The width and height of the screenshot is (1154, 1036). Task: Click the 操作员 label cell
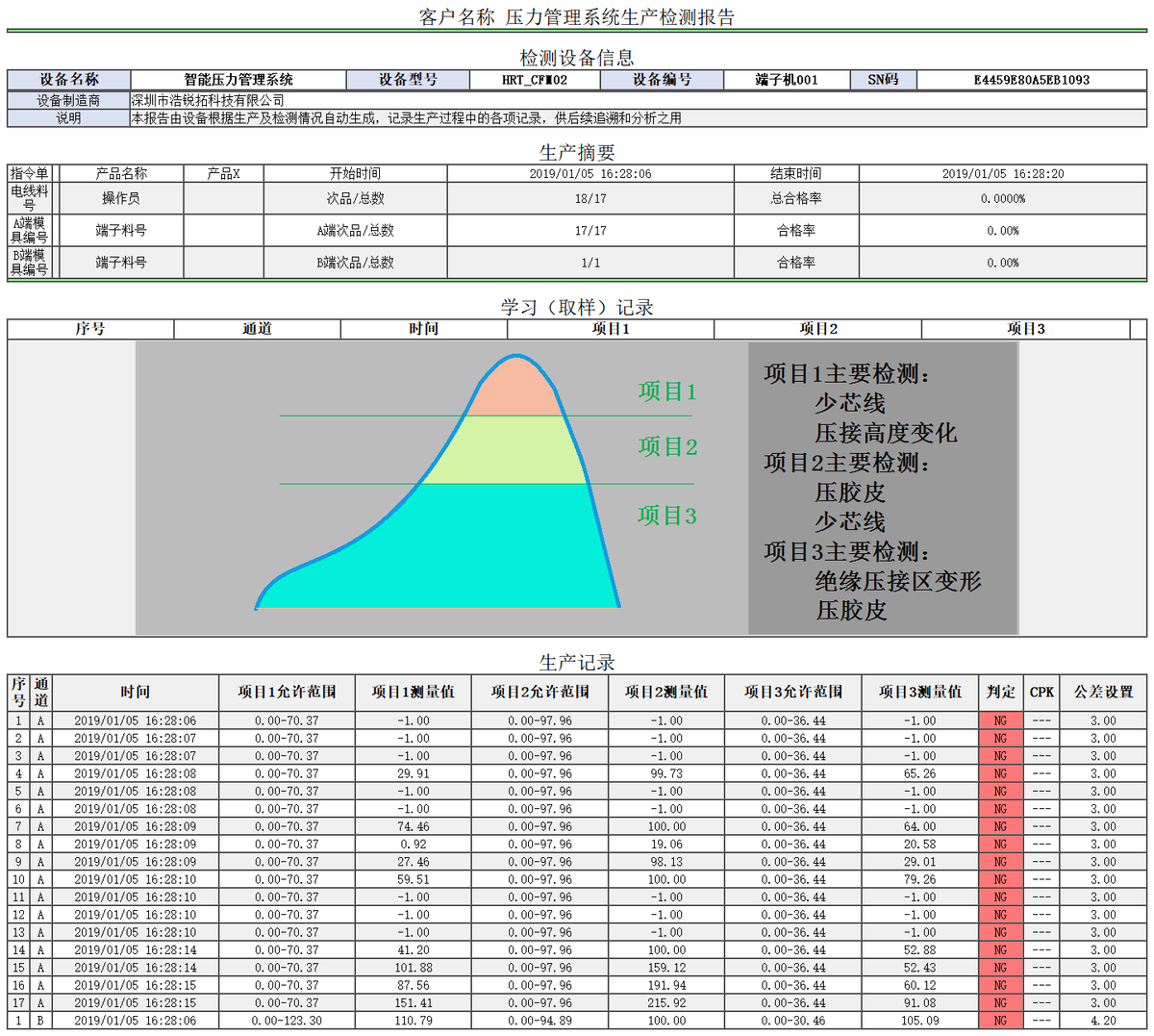tap(121, 198)
